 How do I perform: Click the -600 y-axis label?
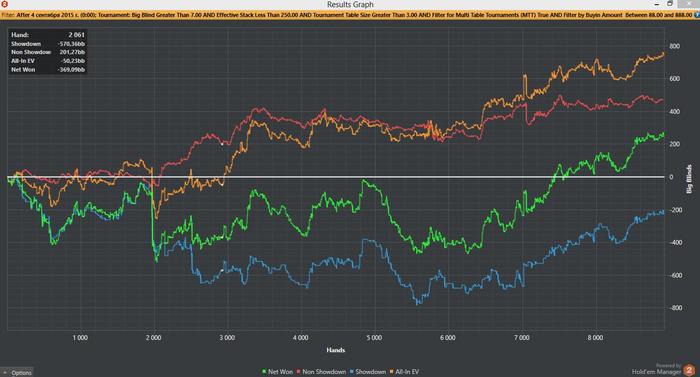click(x=674, y=276)
